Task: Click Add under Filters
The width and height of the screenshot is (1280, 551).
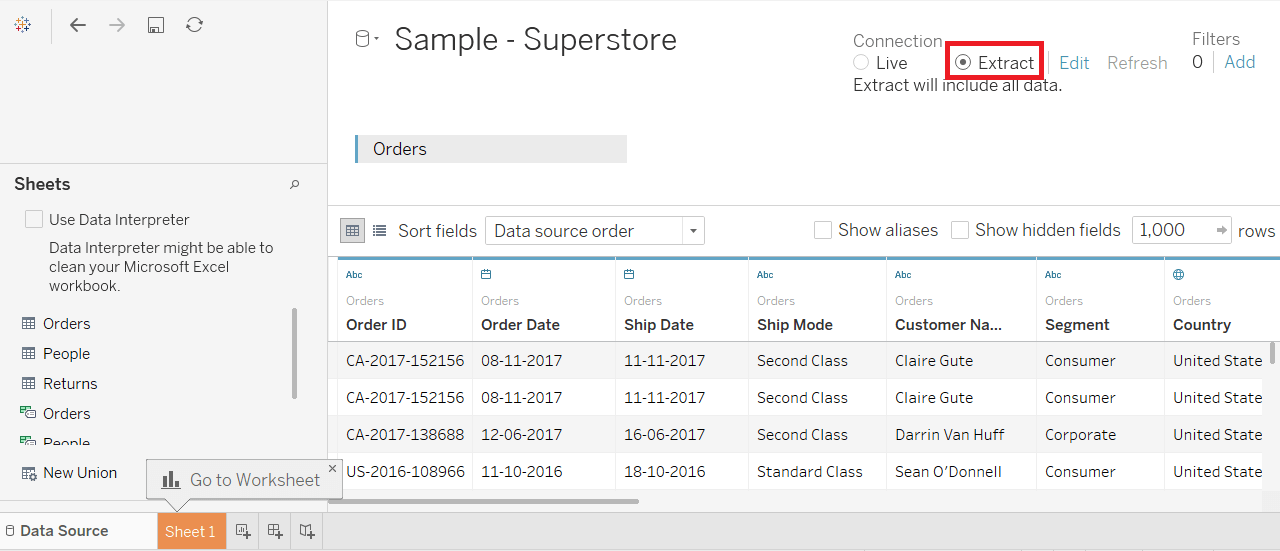Action: (1240, 62)
